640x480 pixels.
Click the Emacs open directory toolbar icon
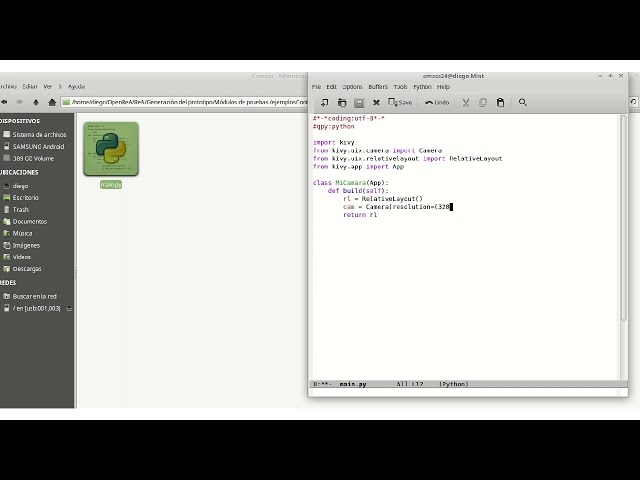(342, 102)
